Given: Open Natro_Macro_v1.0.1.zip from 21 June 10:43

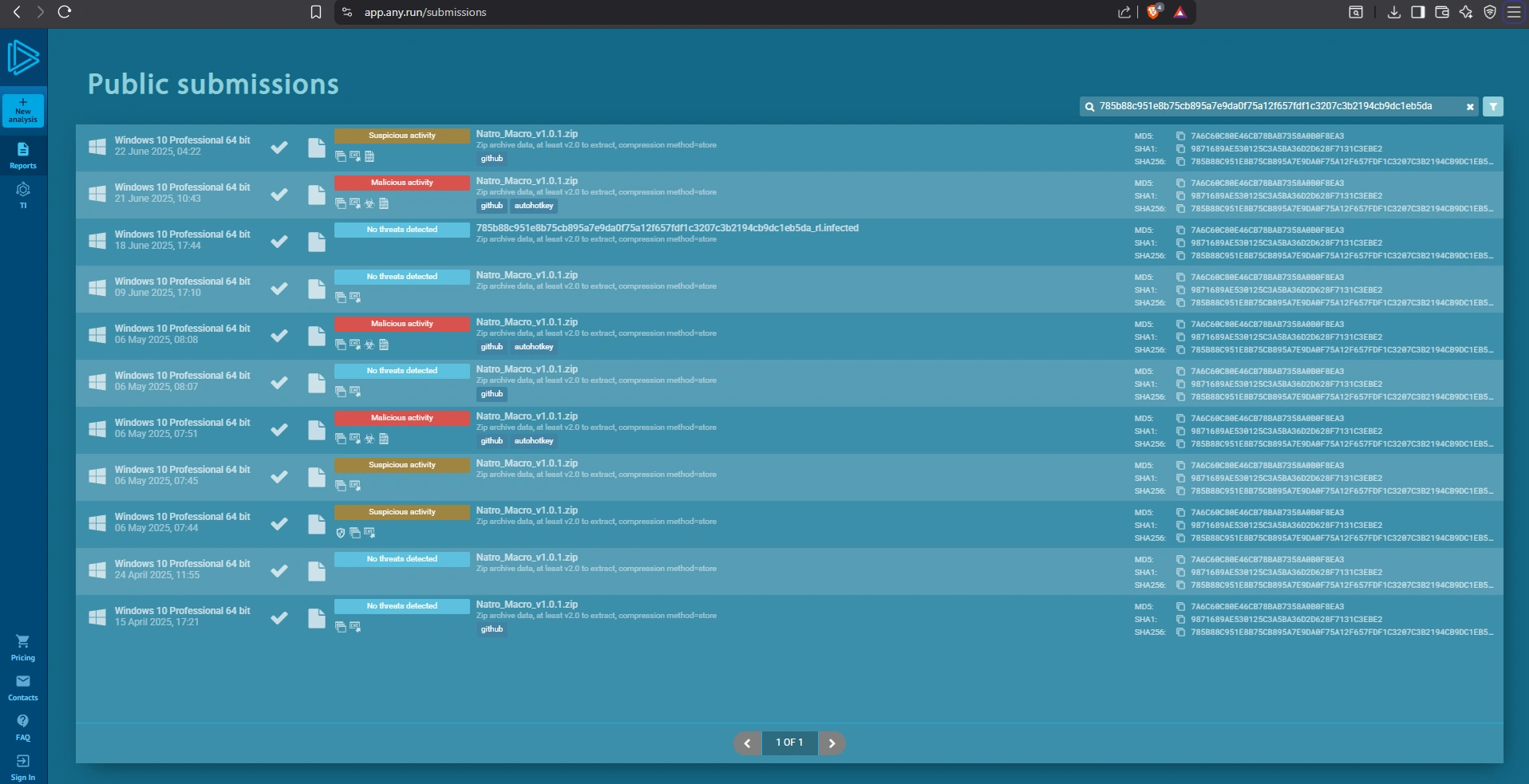Looking at the screenshot, I should [x=527, y=181].
